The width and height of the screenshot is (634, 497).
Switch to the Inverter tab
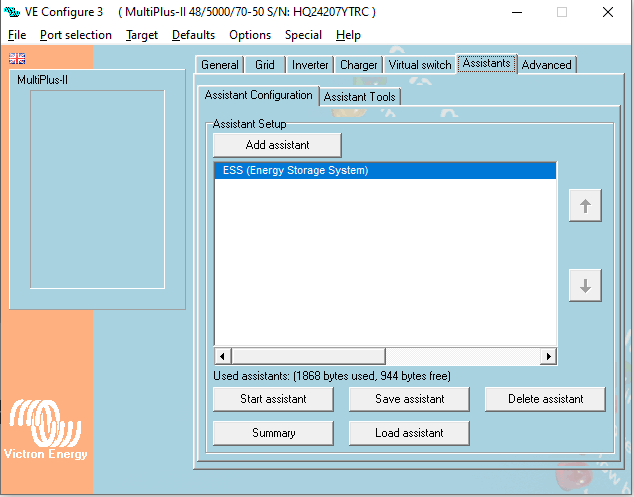309,65
